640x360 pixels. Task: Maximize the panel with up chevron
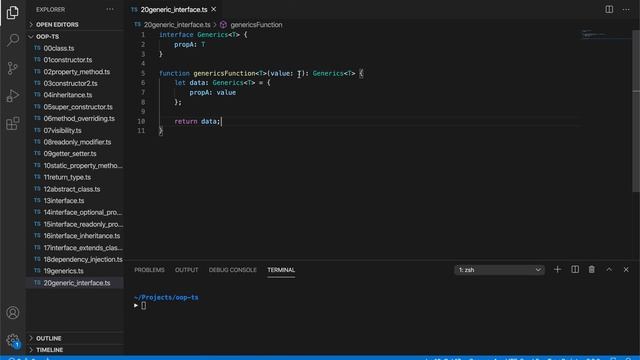[609, 269]
